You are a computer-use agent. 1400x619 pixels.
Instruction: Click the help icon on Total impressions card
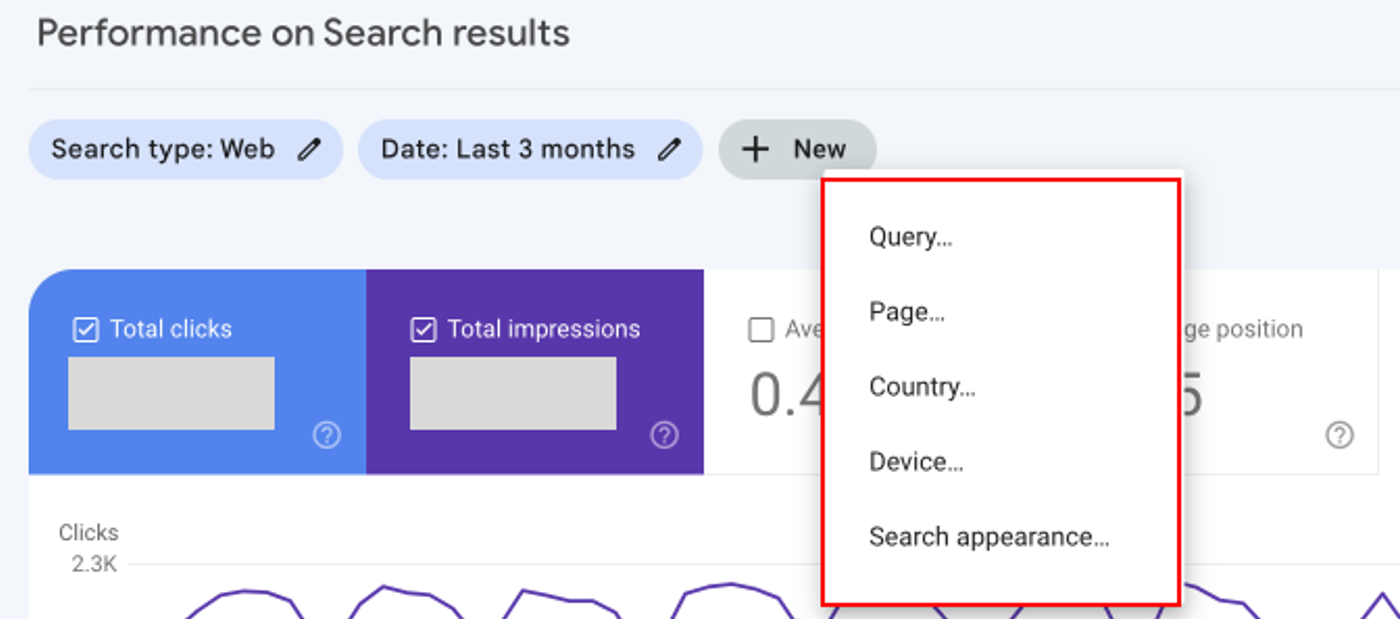coord(665,436)
